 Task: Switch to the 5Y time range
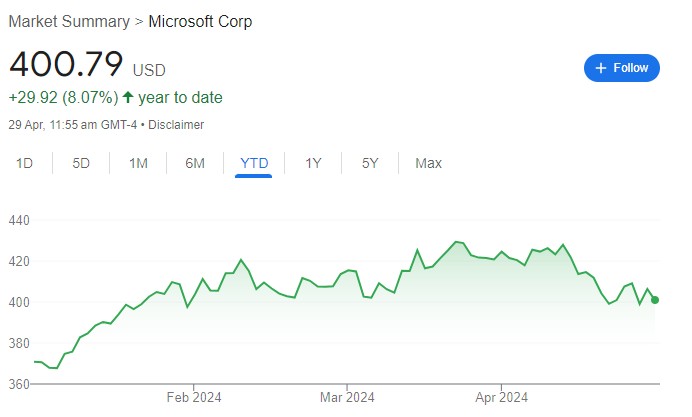[370, 163]
